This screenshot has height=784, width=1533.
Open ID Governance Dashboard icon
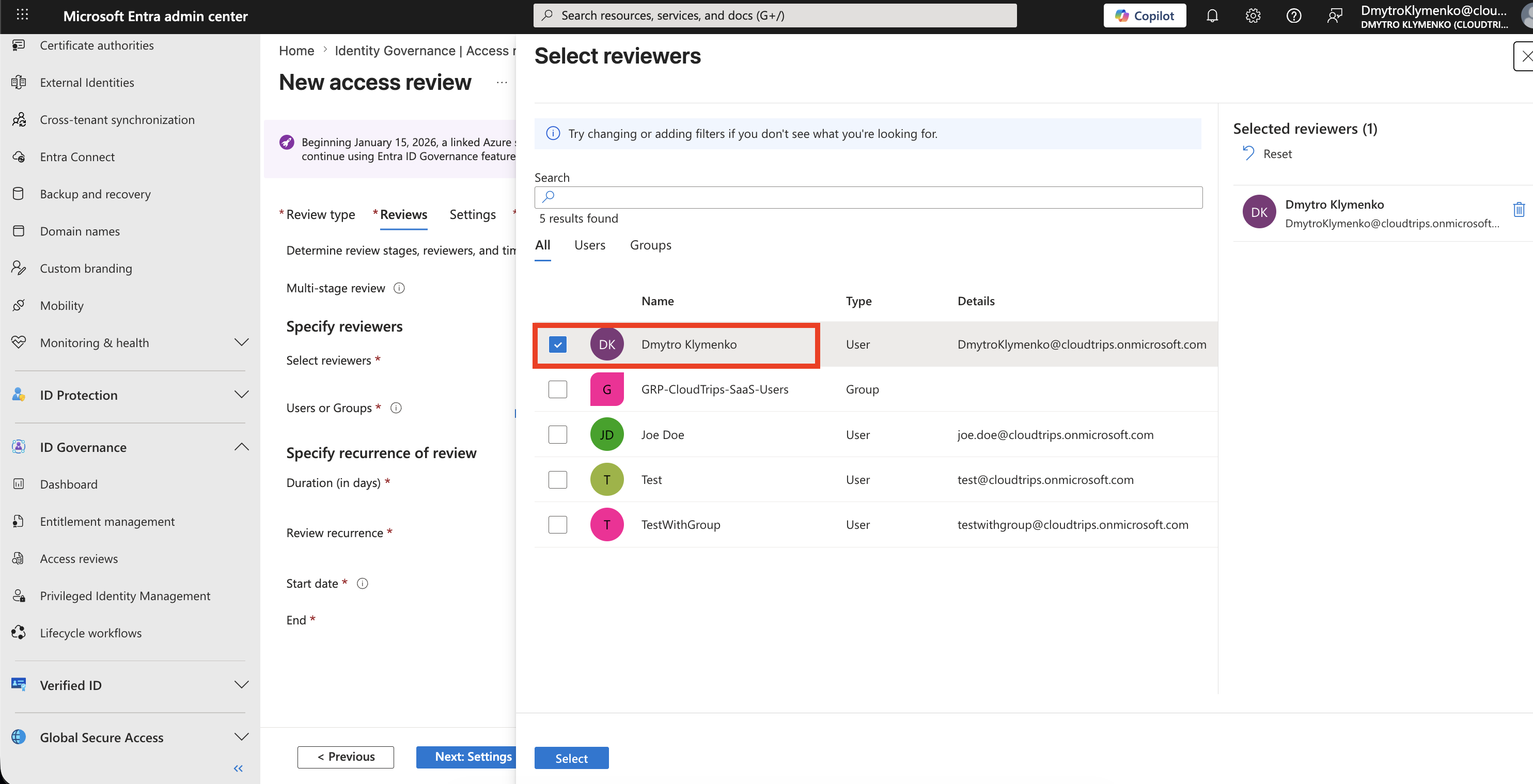[x=19, y=484]
